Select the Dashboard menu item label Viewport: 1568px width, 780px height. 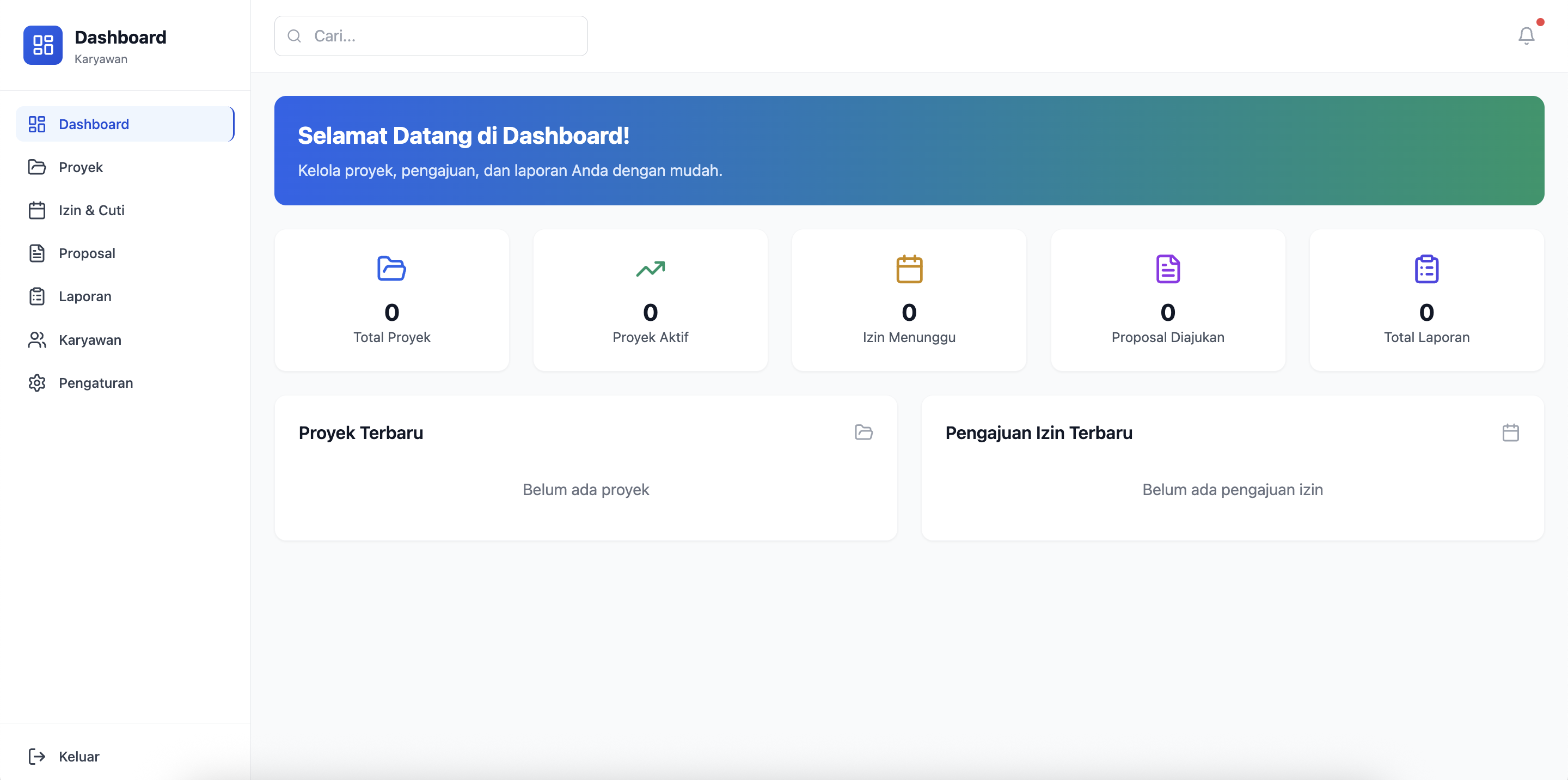[x=94, y=124]
